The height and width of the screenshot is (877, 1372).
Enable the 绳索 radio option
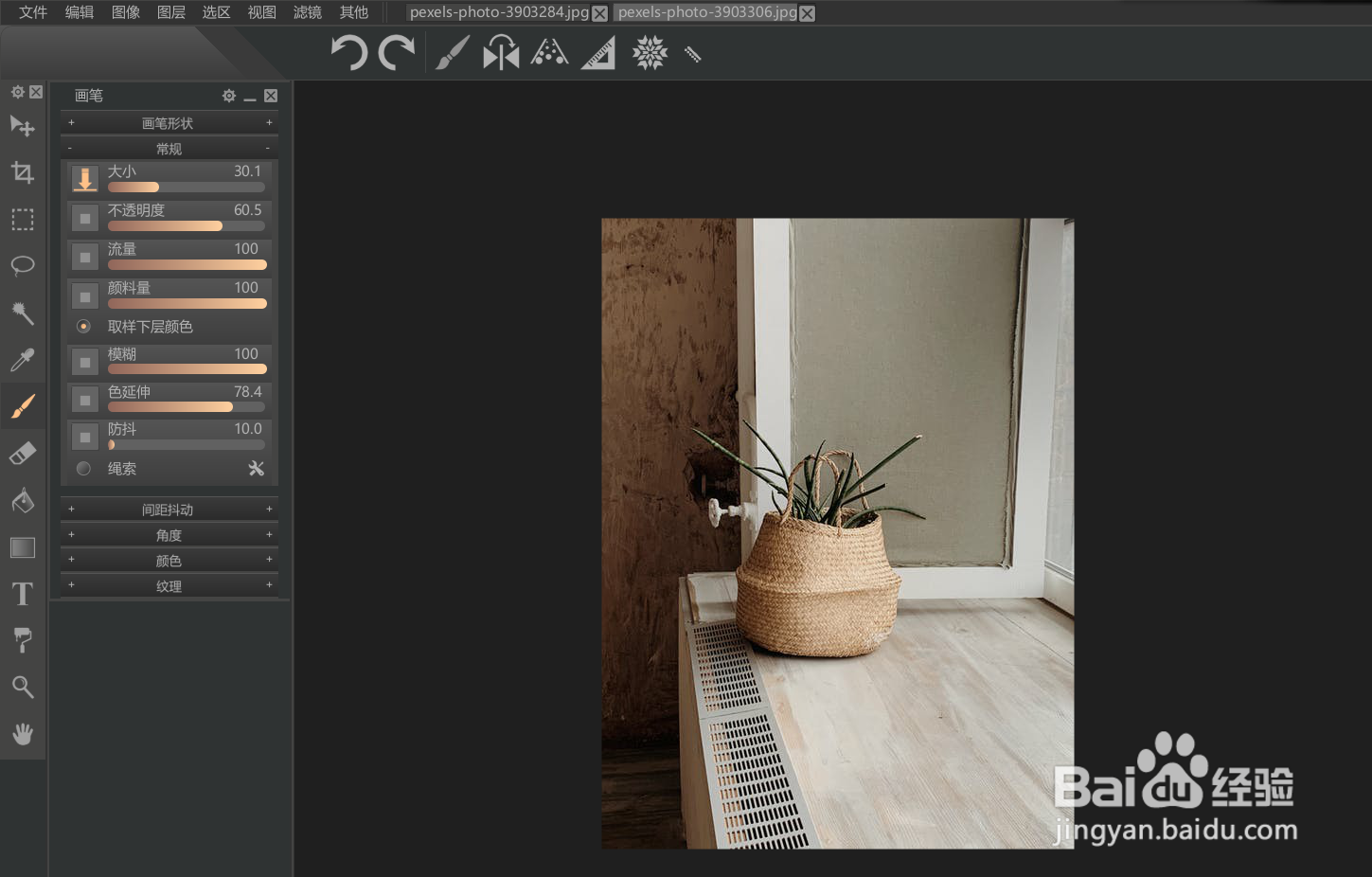83,469
